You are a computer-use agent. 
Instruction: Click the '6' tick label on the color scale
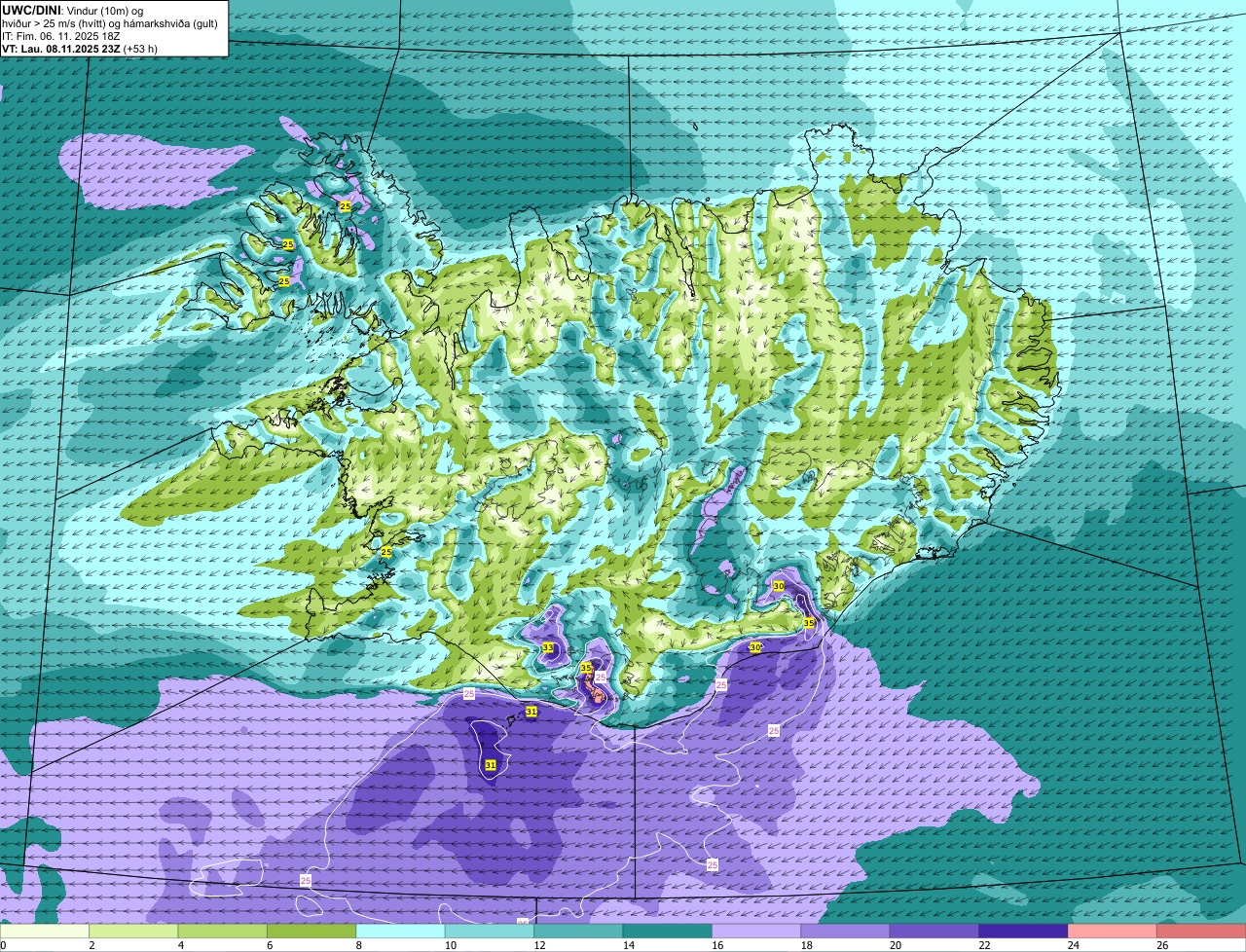(269, 945)
